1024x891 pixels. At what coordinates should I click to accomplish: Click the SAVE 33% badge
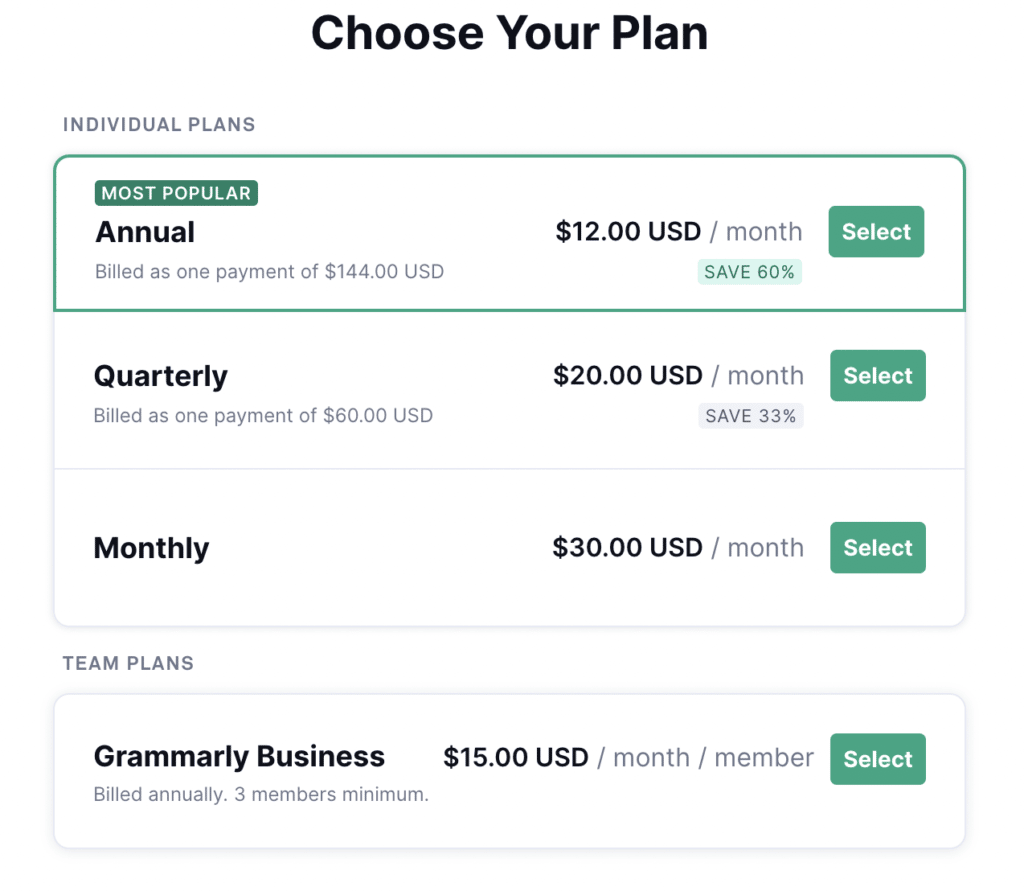click(x=750, y=415)
